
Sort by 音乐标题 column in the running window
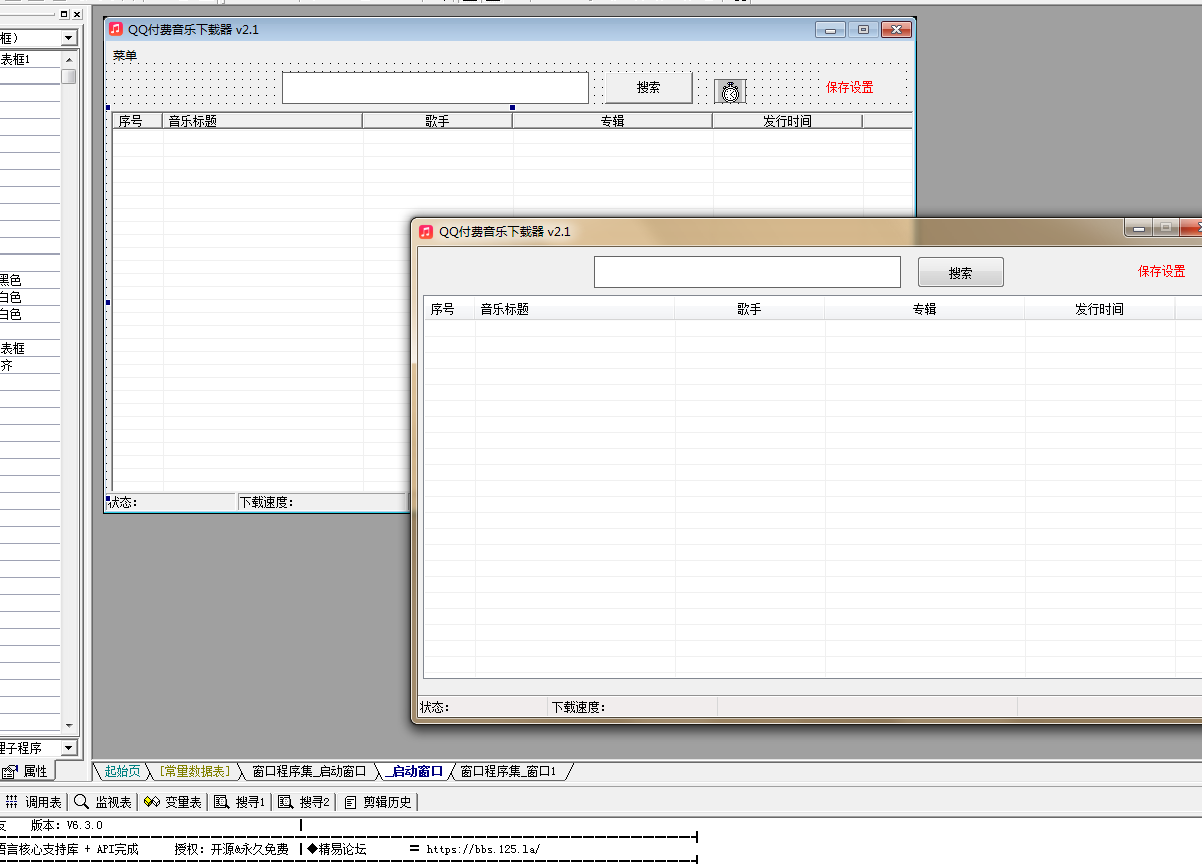575,309
